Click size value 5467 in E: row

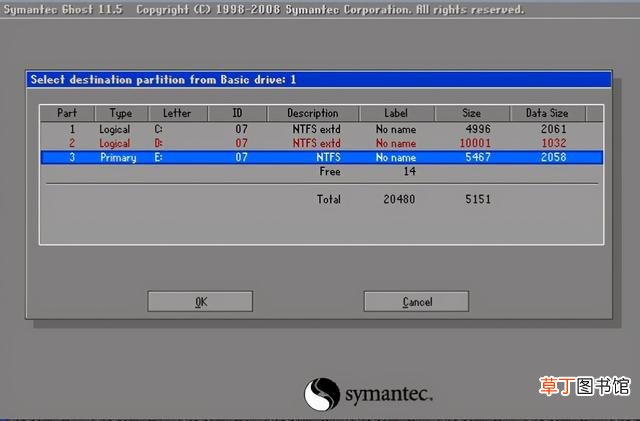(478, 157)
